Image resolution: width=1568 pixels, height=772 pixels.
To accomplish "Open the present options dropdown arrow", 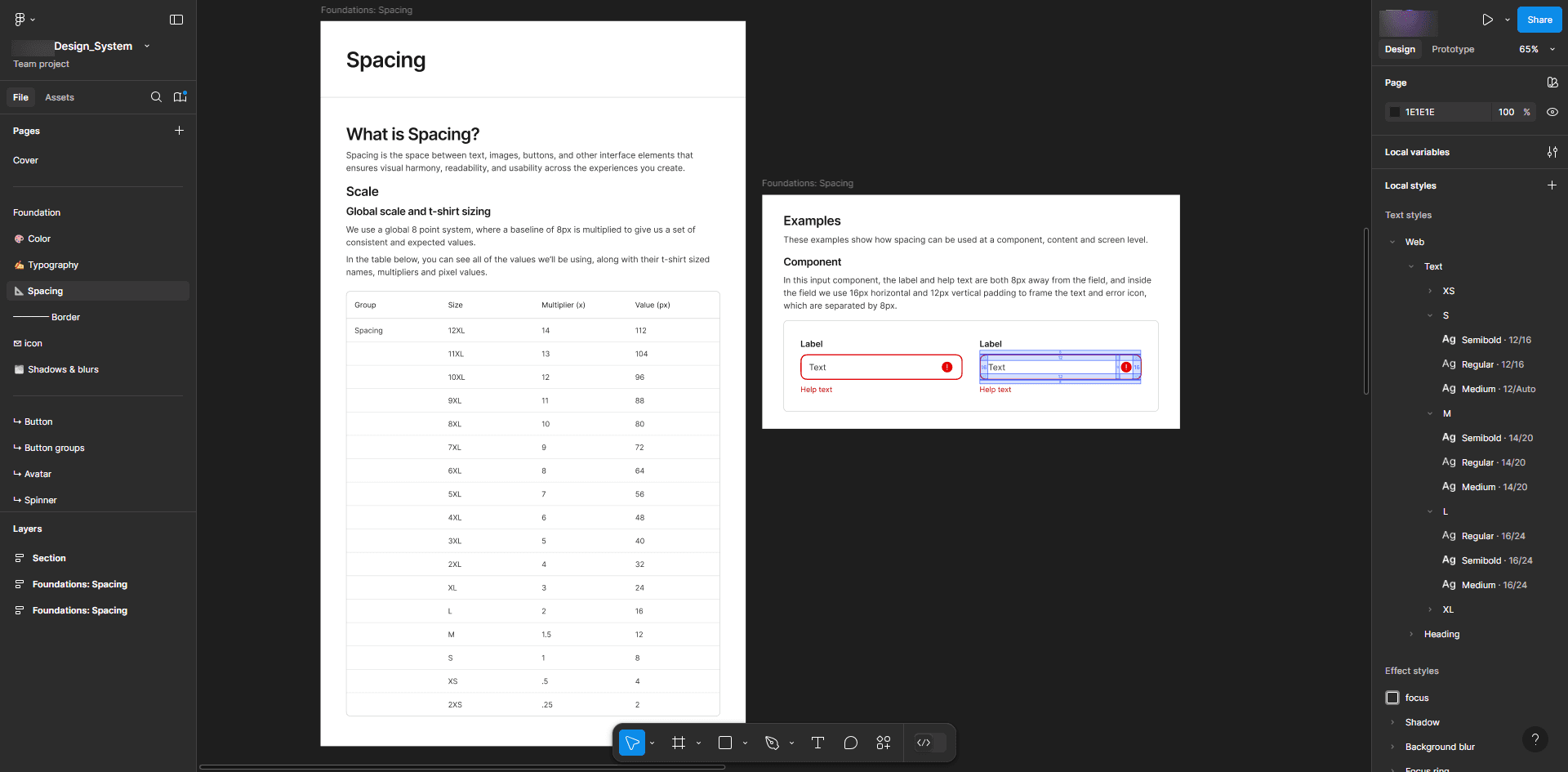I will (1507, 20).
